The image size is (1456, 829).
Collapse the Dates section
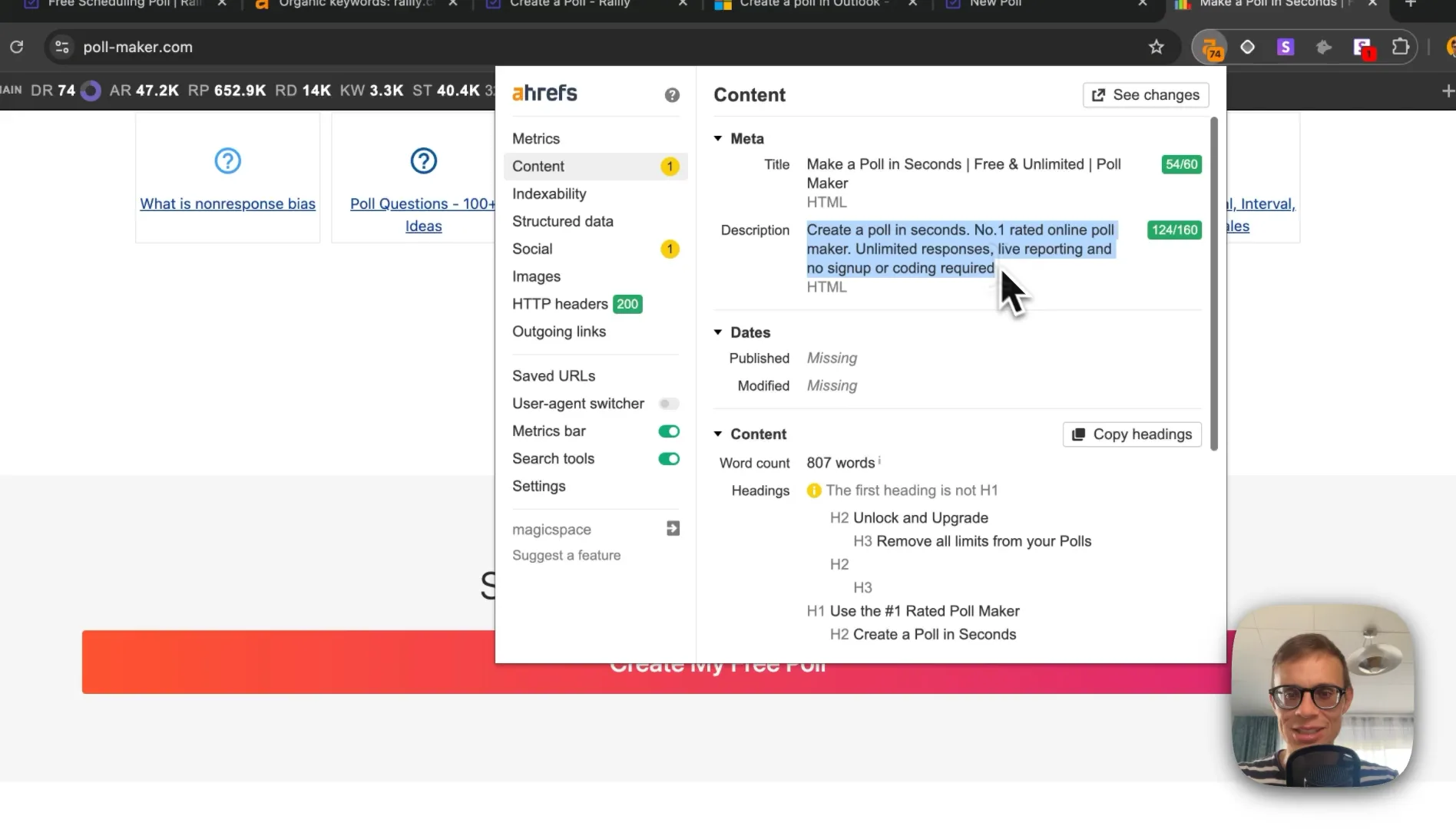coord(718,332)
